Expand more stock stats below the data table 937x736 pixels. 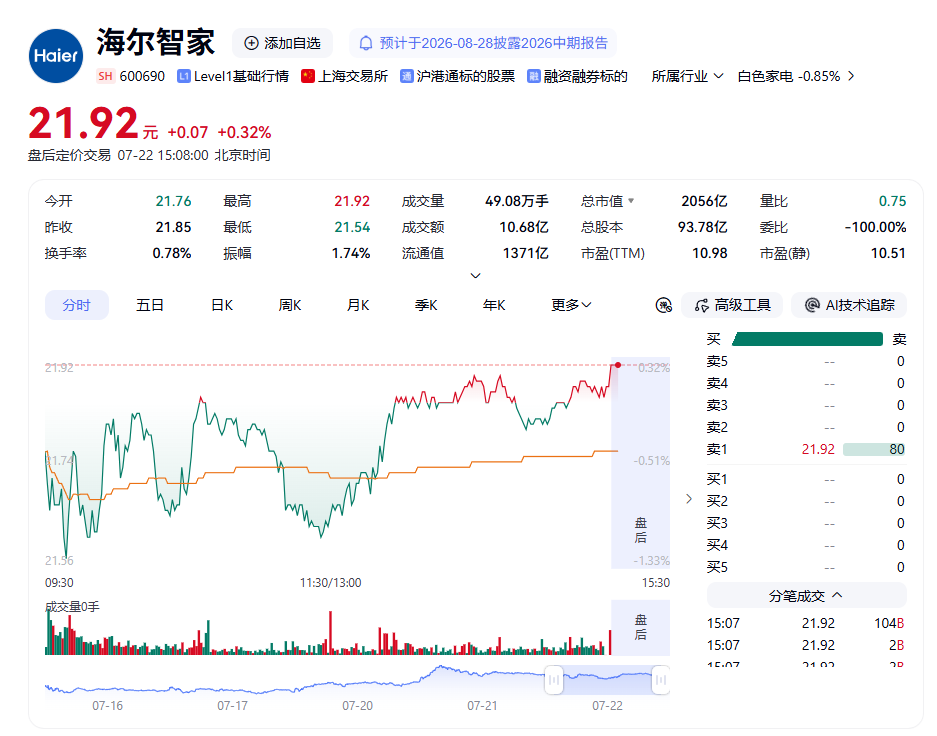click(476, 275)
